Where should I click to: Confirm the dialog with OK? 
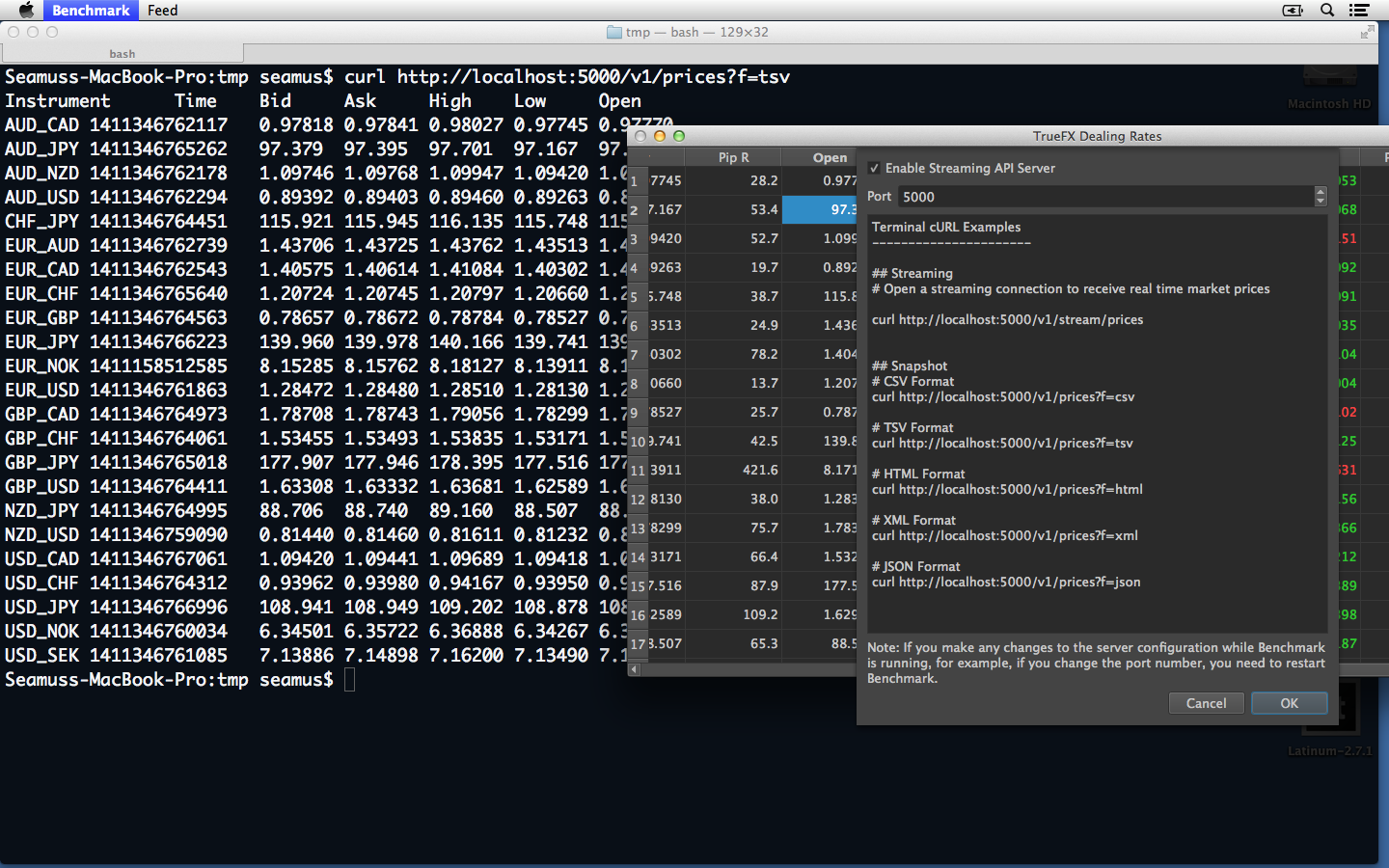(x=1289, y=703)
